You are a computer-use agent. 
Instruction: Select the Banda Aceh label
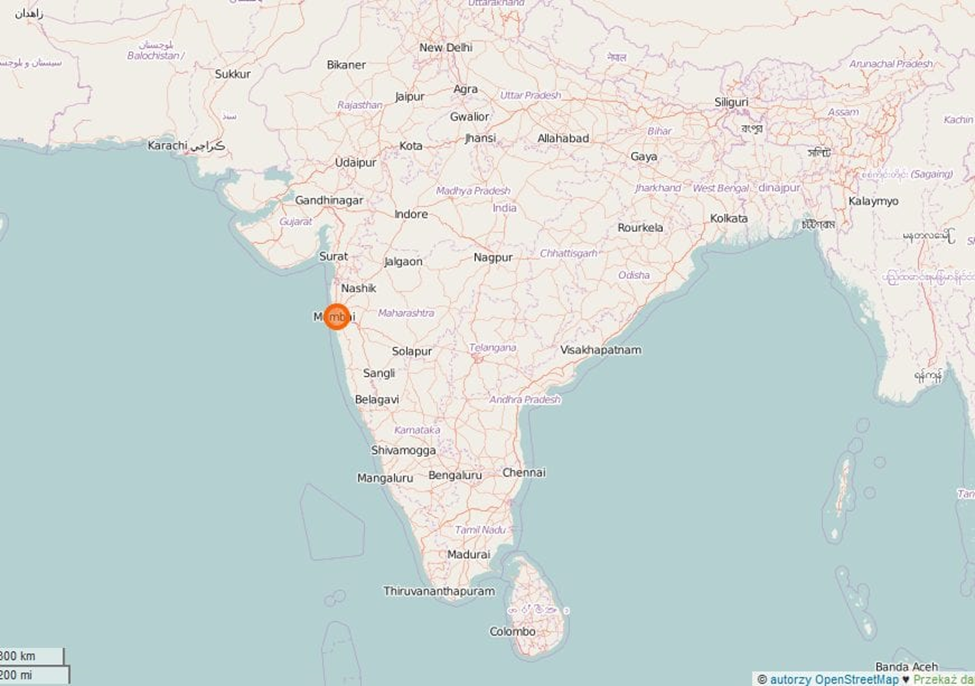907,667
